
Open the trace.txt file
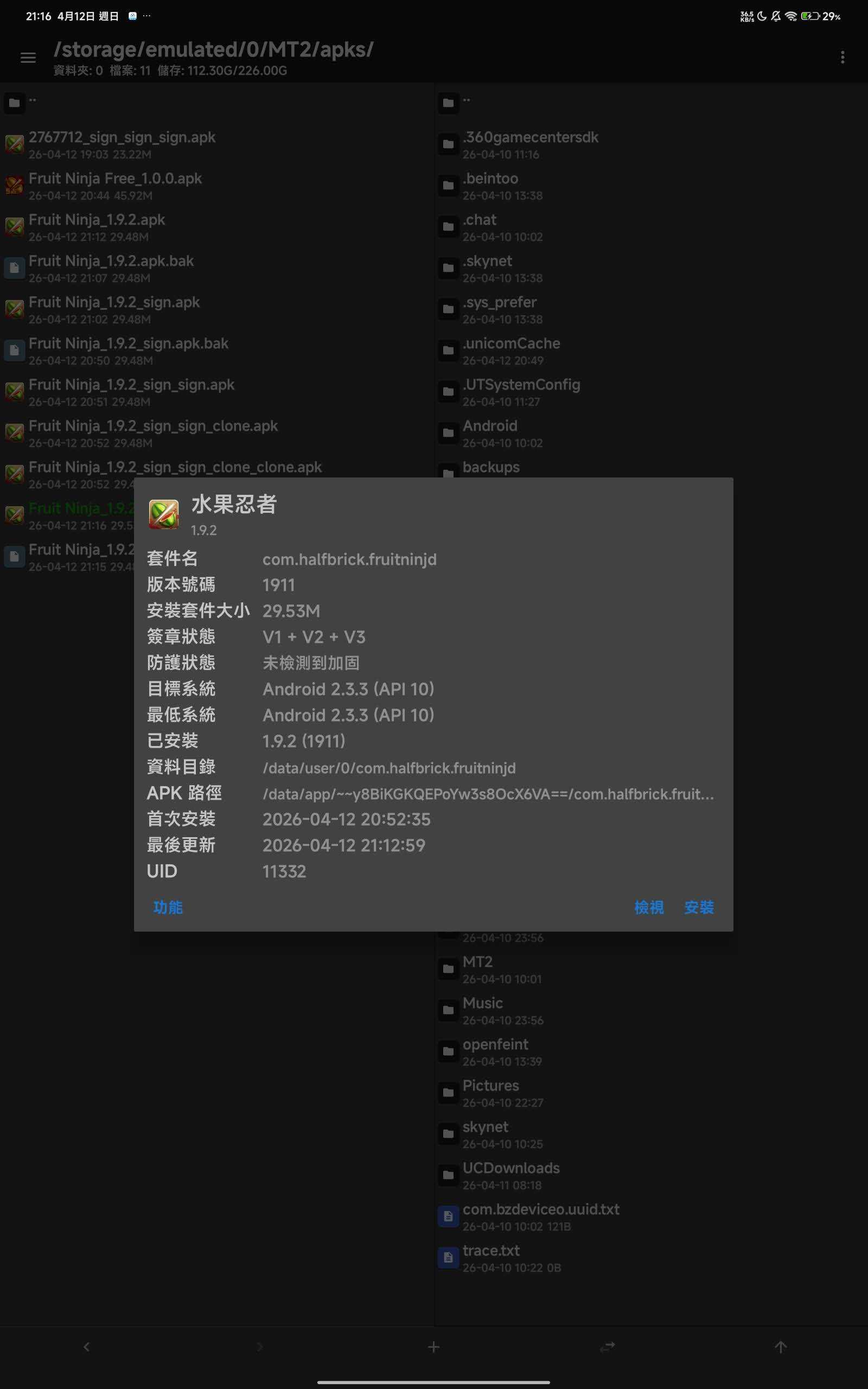pos(491,1258)
